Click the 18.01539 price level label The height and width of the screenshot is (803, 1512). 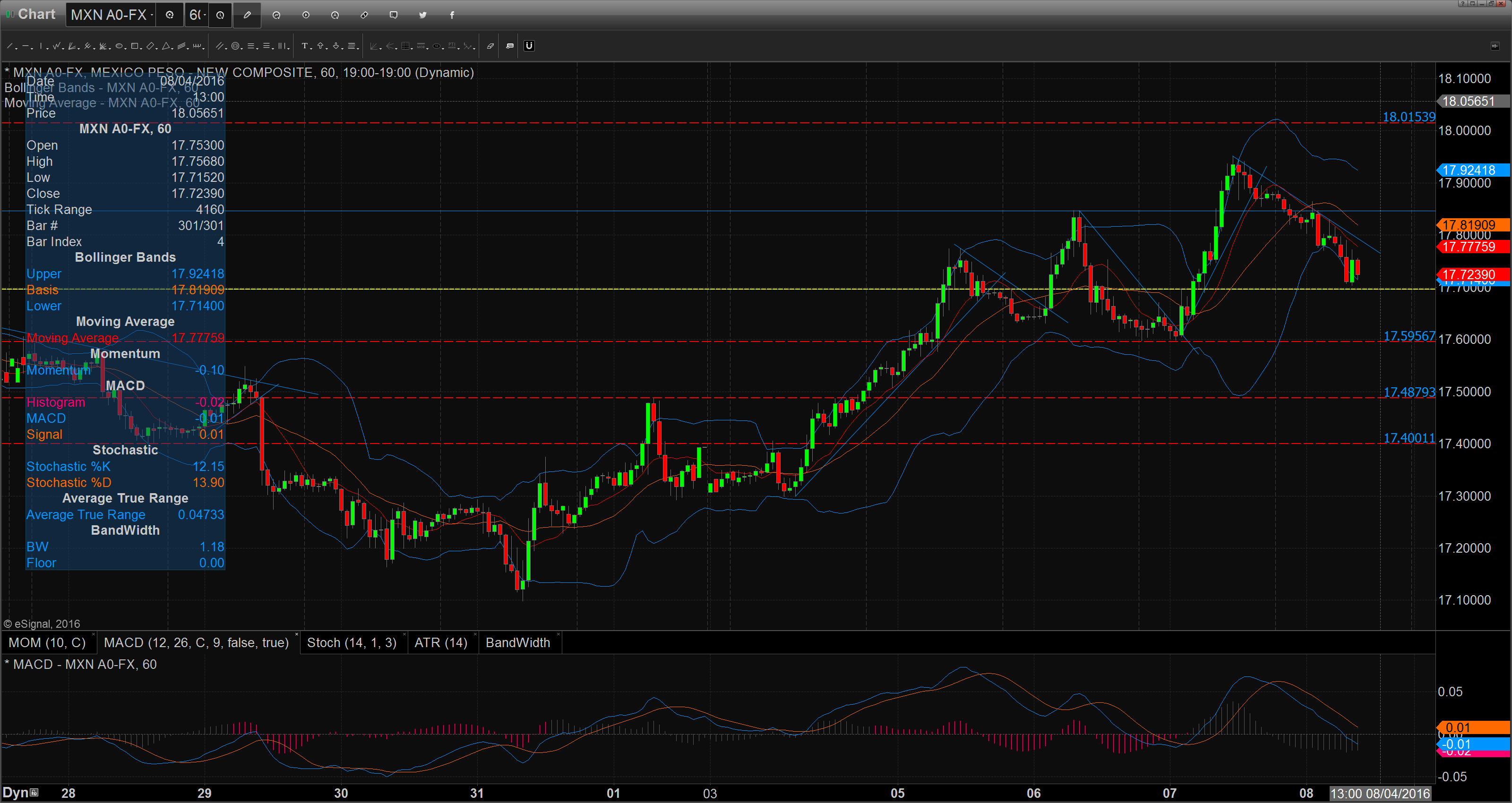click(1409, 117)
